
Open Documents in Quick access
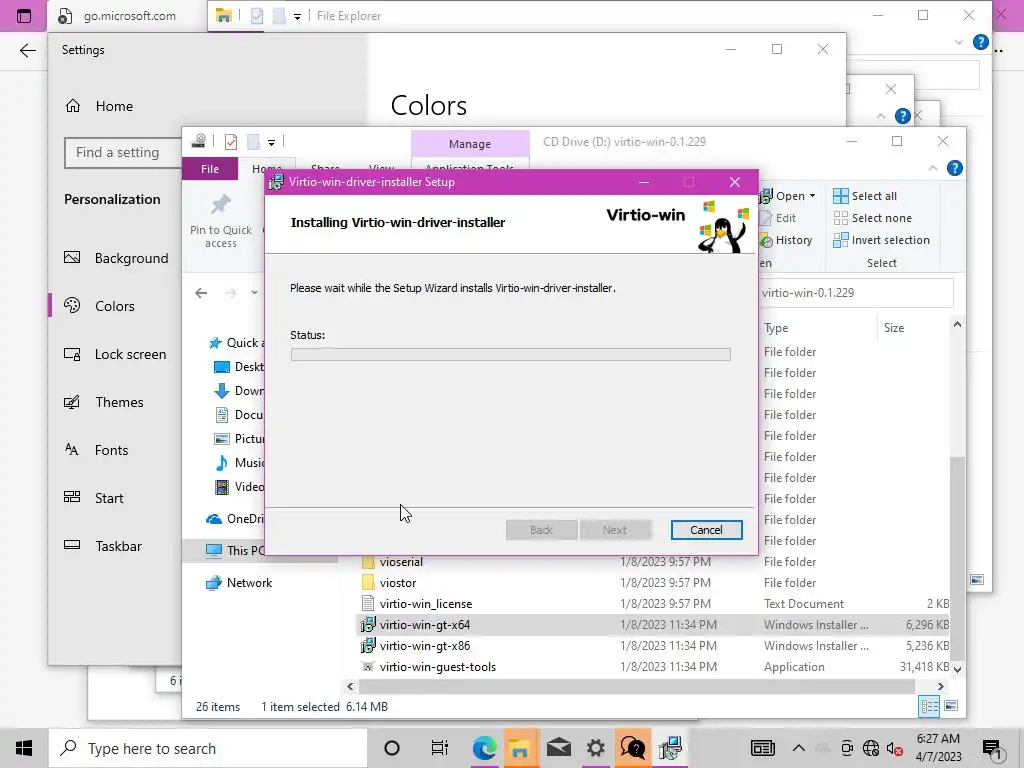click(x=240, y=415)
